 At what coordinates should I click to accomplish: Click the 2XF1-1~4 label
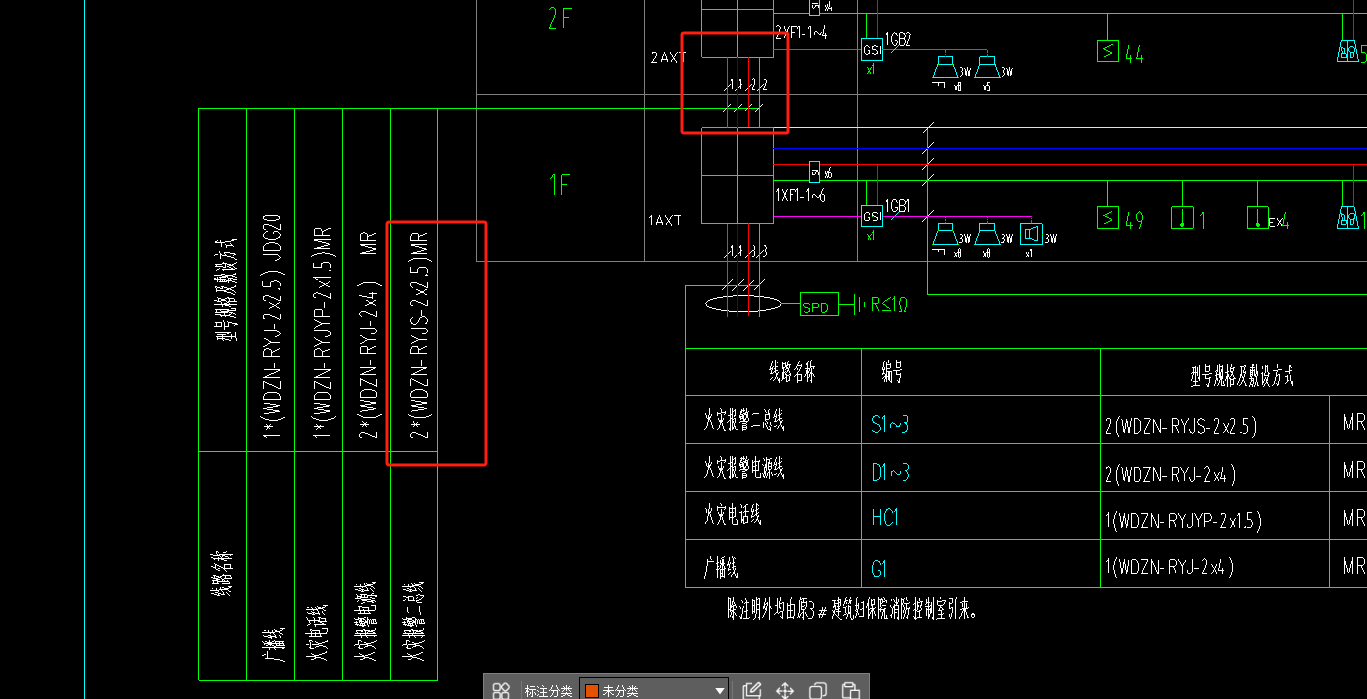[802, 33]
